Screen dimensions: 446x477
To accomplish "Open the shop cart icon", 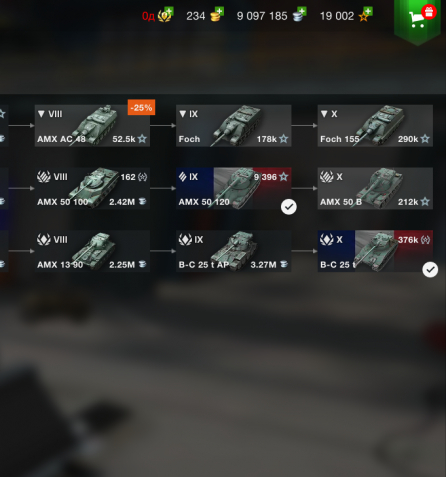I will point(418,19).
